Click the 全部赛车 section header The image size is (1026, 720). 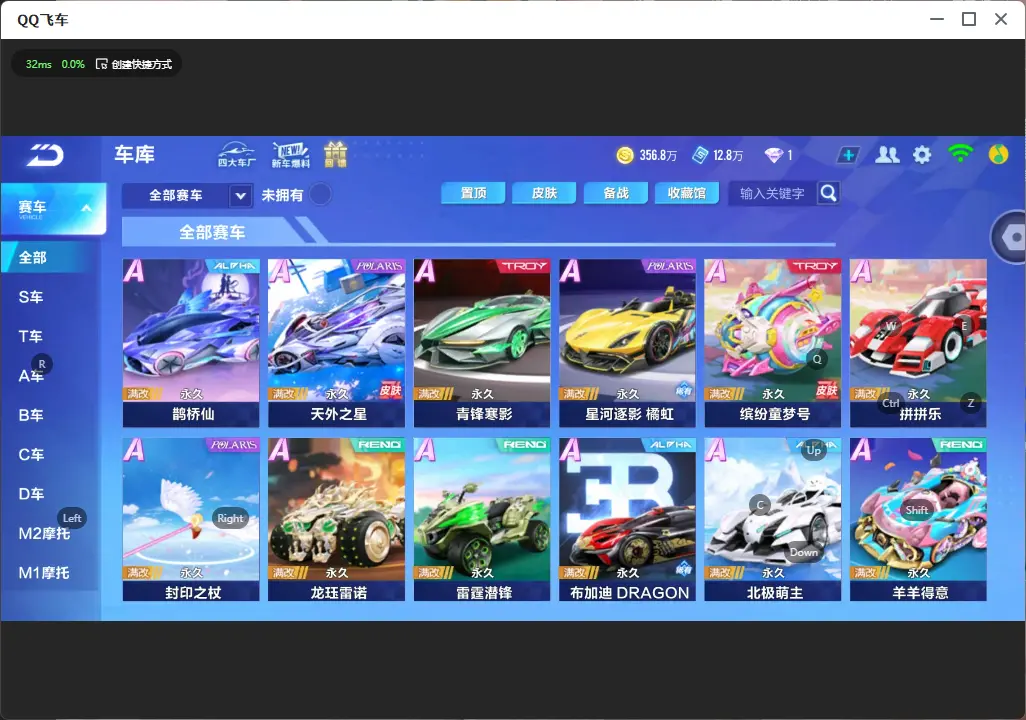pos(212,232)
